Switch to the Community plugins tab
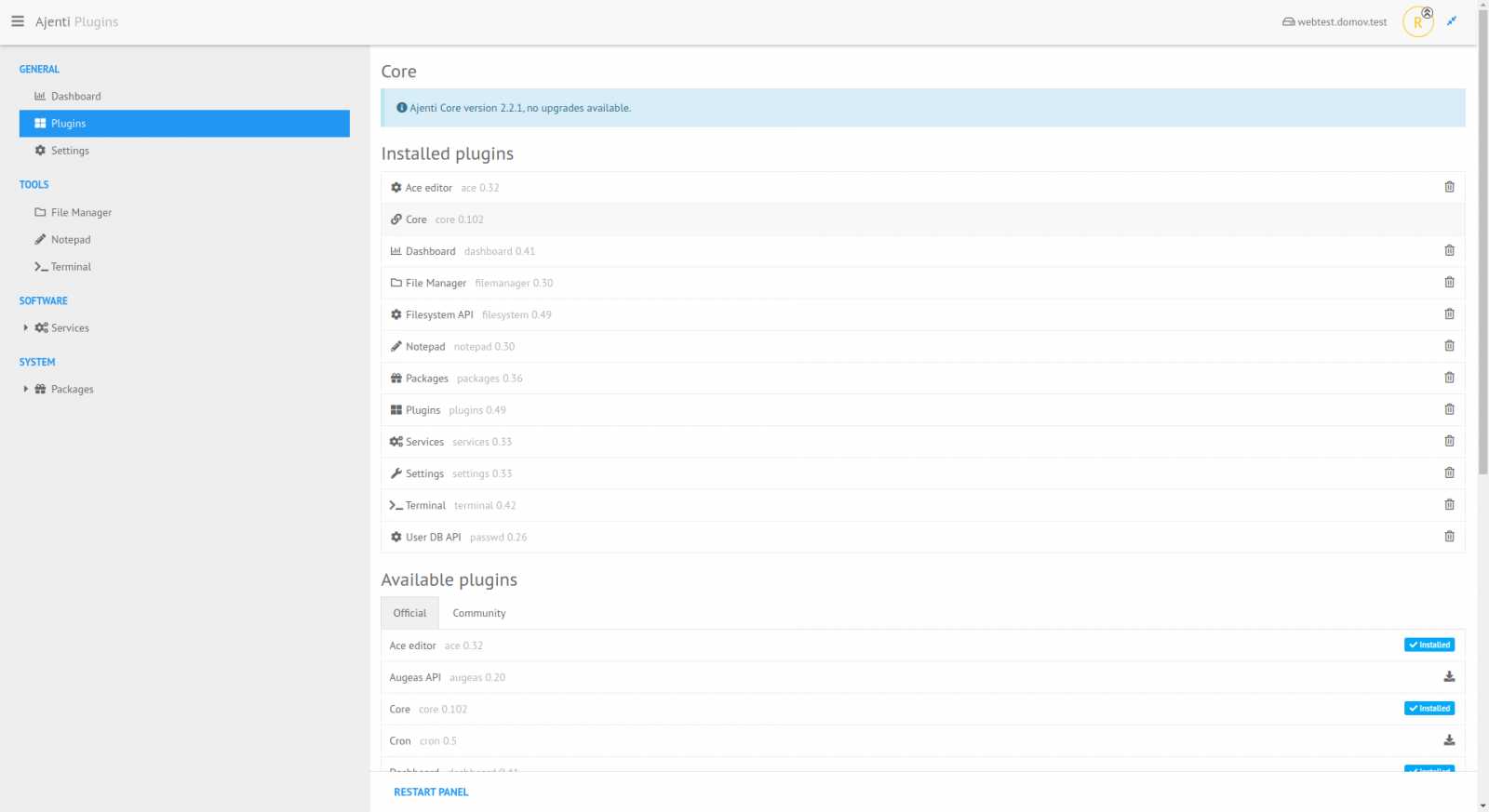This screenshot has width=1489, height=812. click(479, 613)
